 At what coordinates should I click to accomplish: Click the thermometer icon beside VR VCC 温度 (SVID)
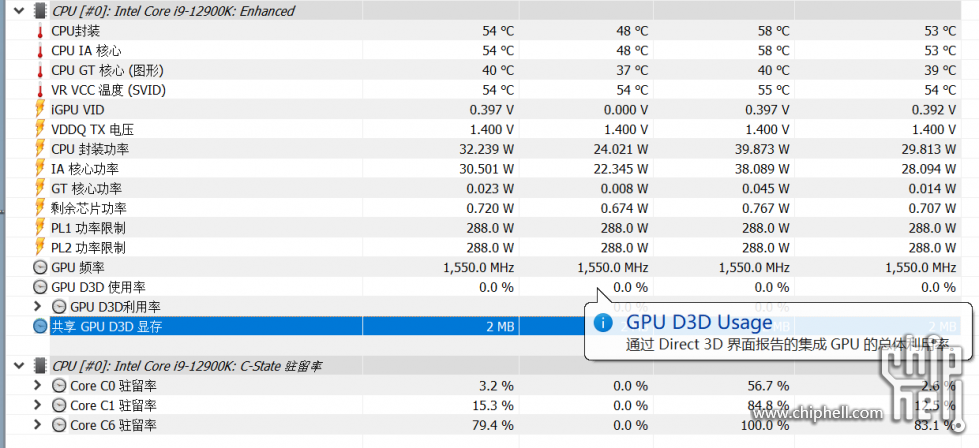pyautogui.click(x=40, y=90)
